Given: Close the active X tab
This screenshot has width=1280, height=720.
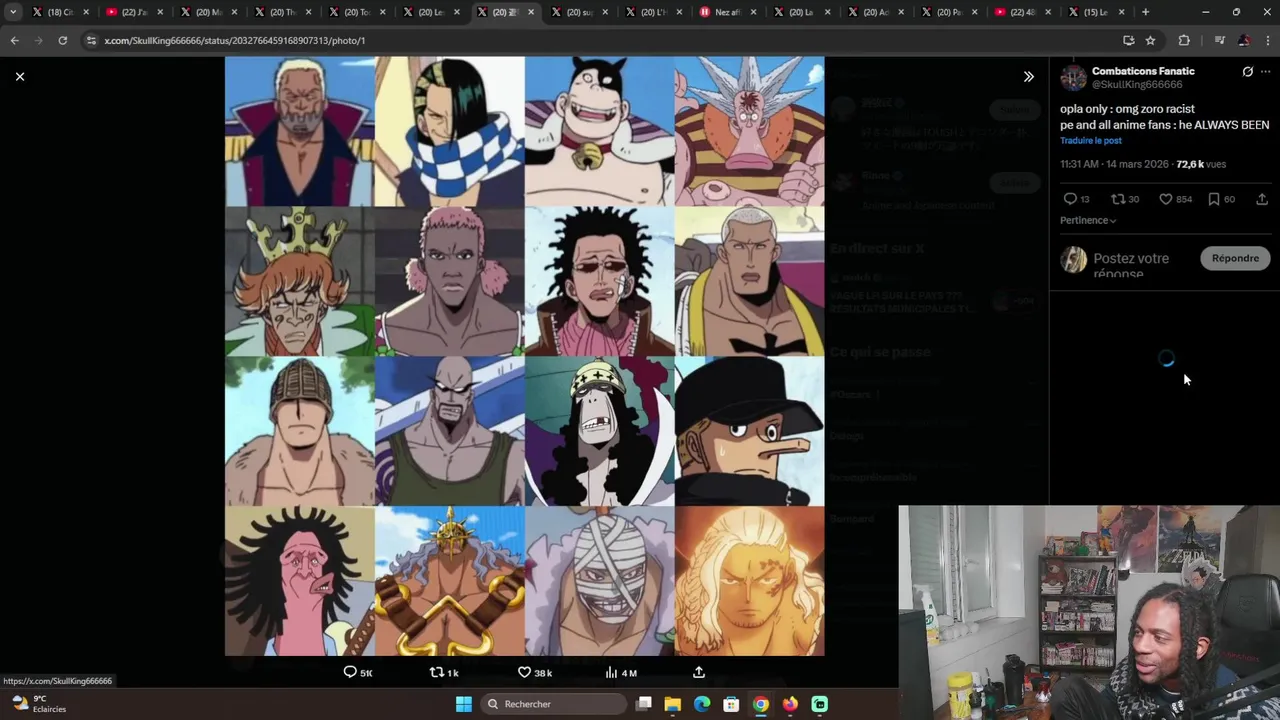Looking at the screenshot, I should pyautogui.click(x=530, y=12).
